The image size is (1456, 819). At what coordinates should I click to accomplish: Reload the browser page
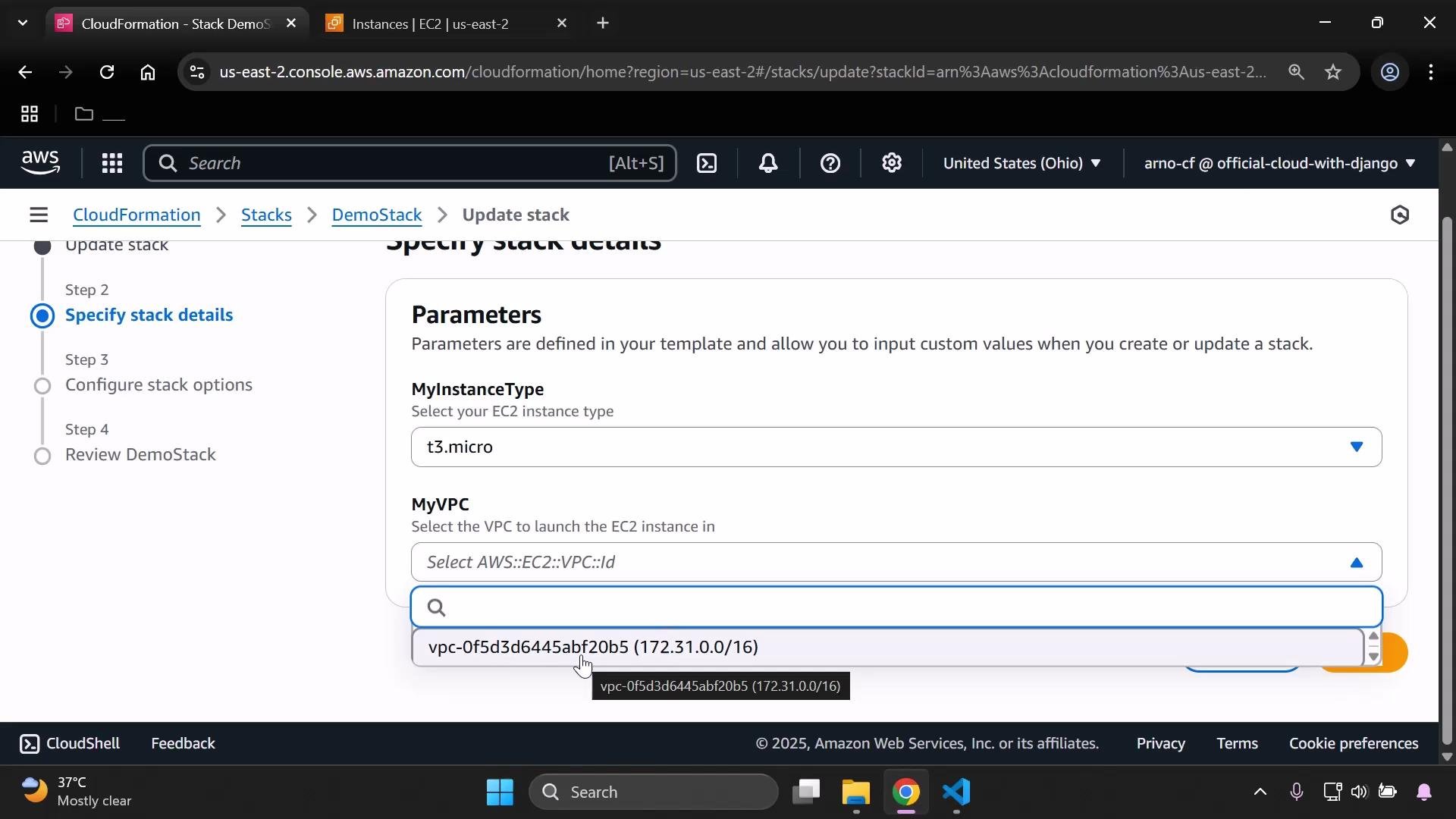107,72
